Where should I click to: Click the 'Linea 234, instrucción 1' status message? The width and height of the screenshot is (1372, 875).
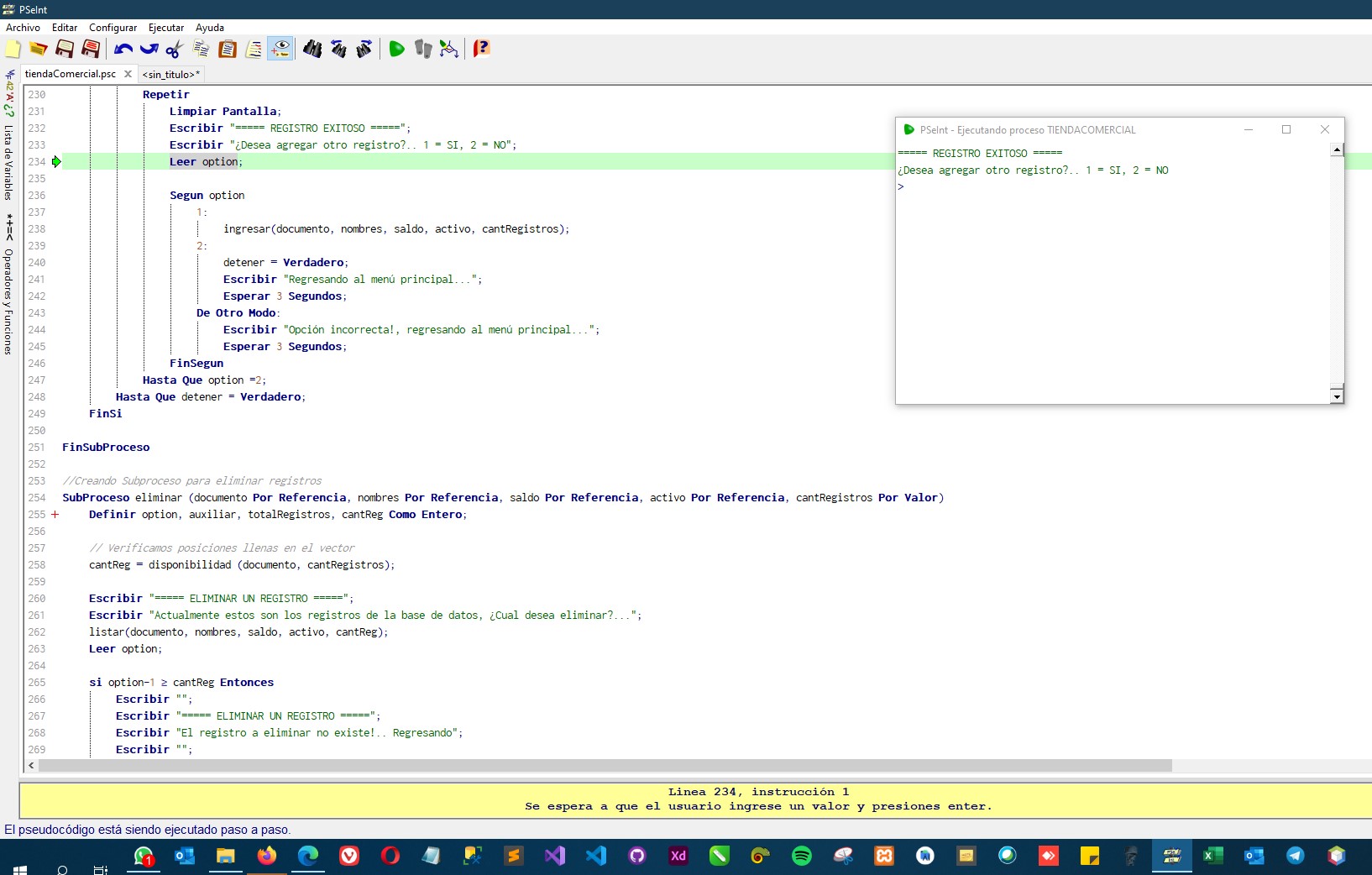tap(758, 791)
